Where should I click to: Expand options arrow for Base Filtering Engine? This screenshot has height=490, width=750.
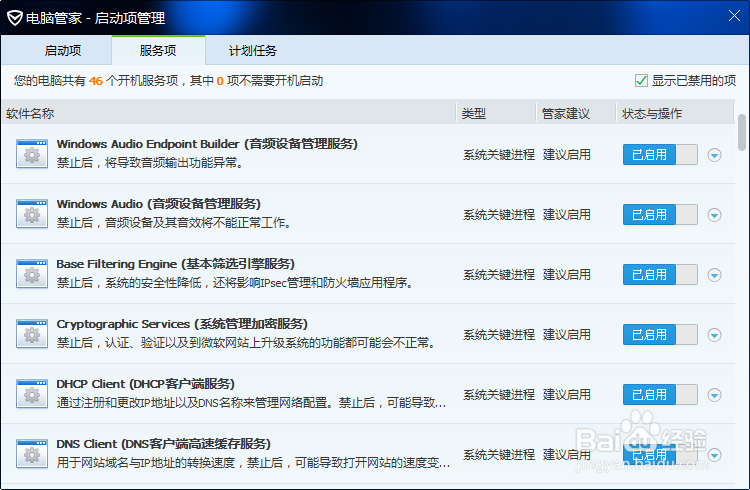point(715,275)
